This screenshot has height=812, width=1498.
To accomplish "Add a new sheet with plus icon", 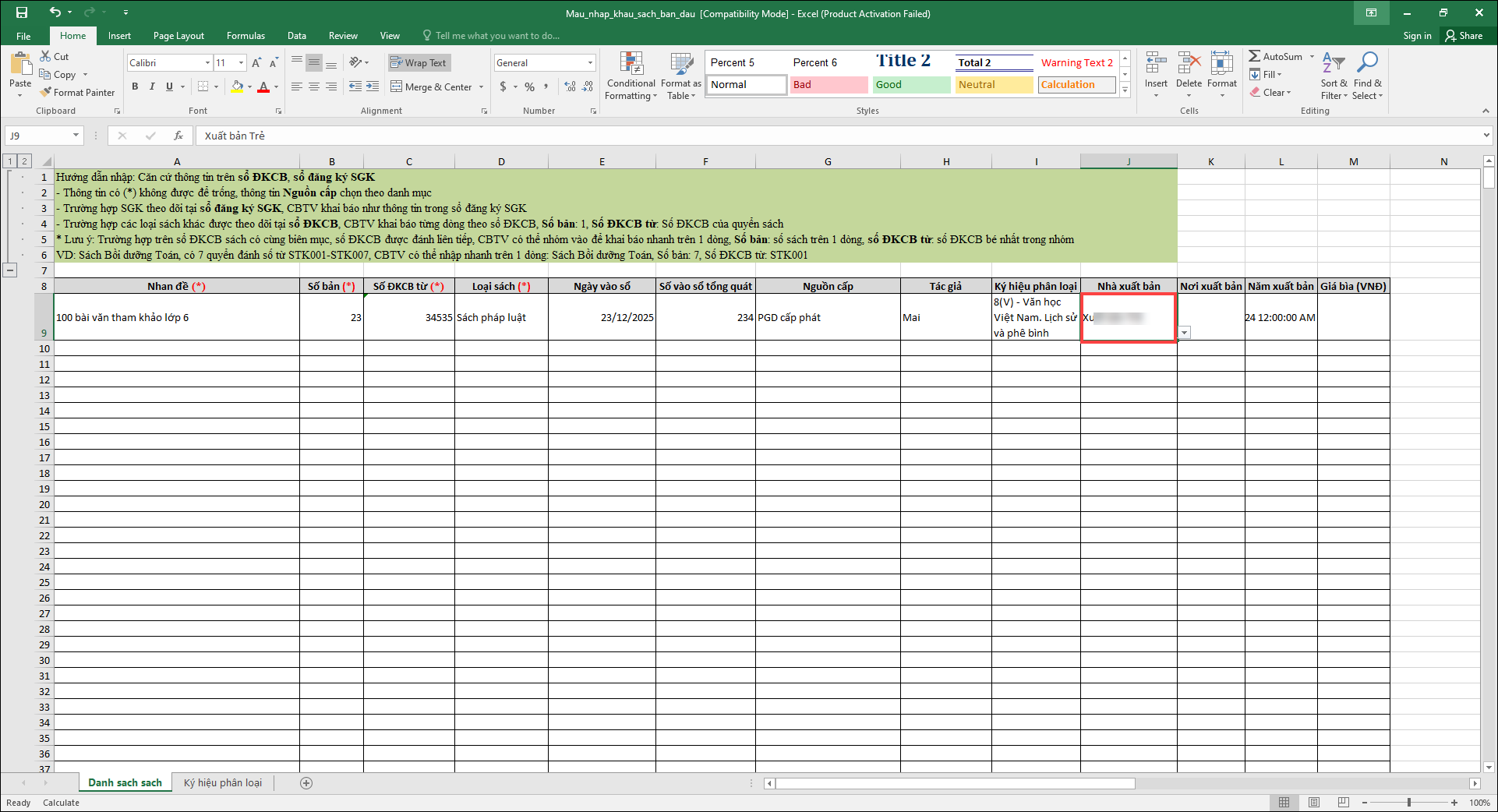I will [306, 783].
